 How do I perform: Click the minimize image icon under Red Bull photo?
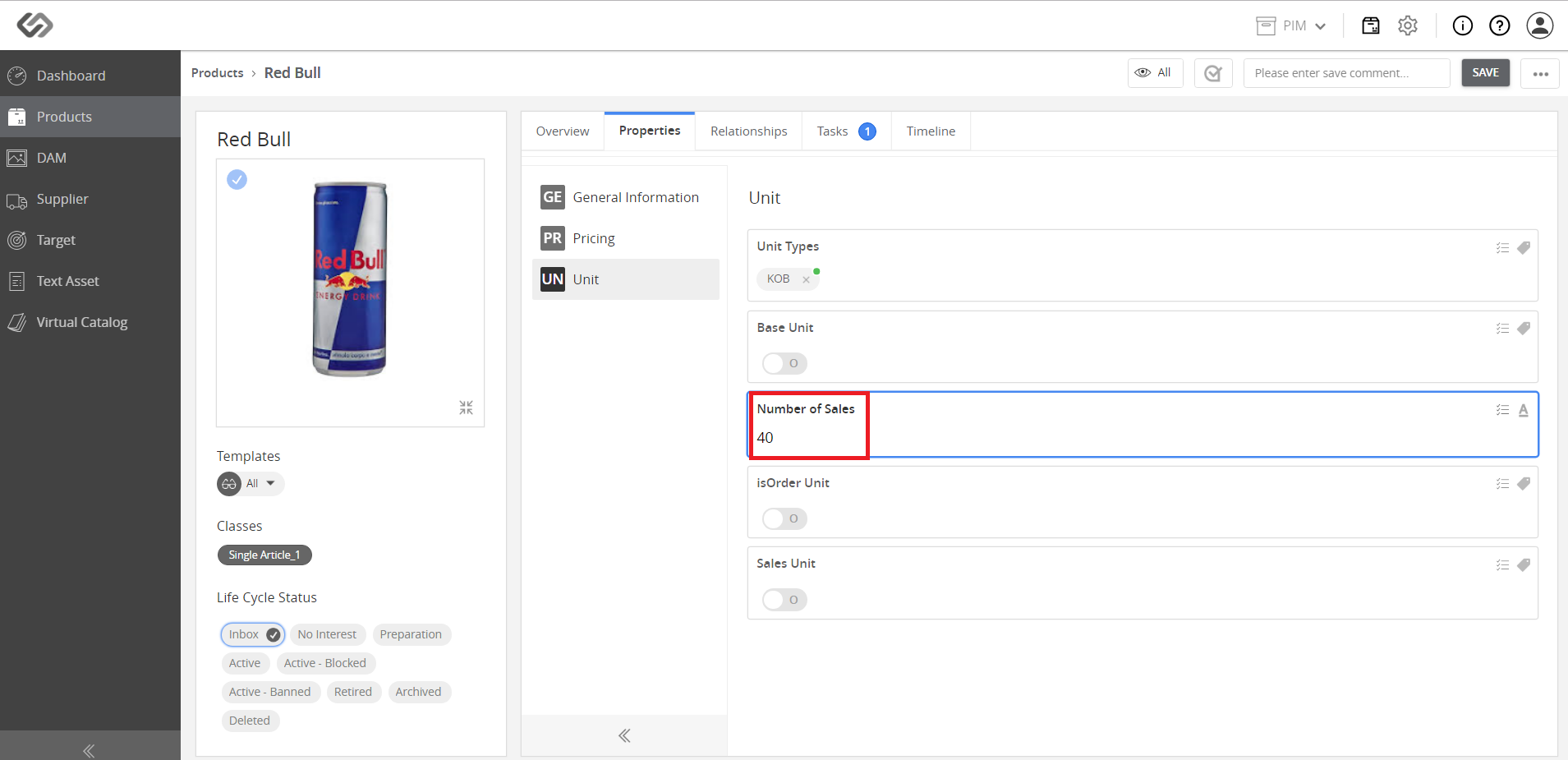point(467,408)
